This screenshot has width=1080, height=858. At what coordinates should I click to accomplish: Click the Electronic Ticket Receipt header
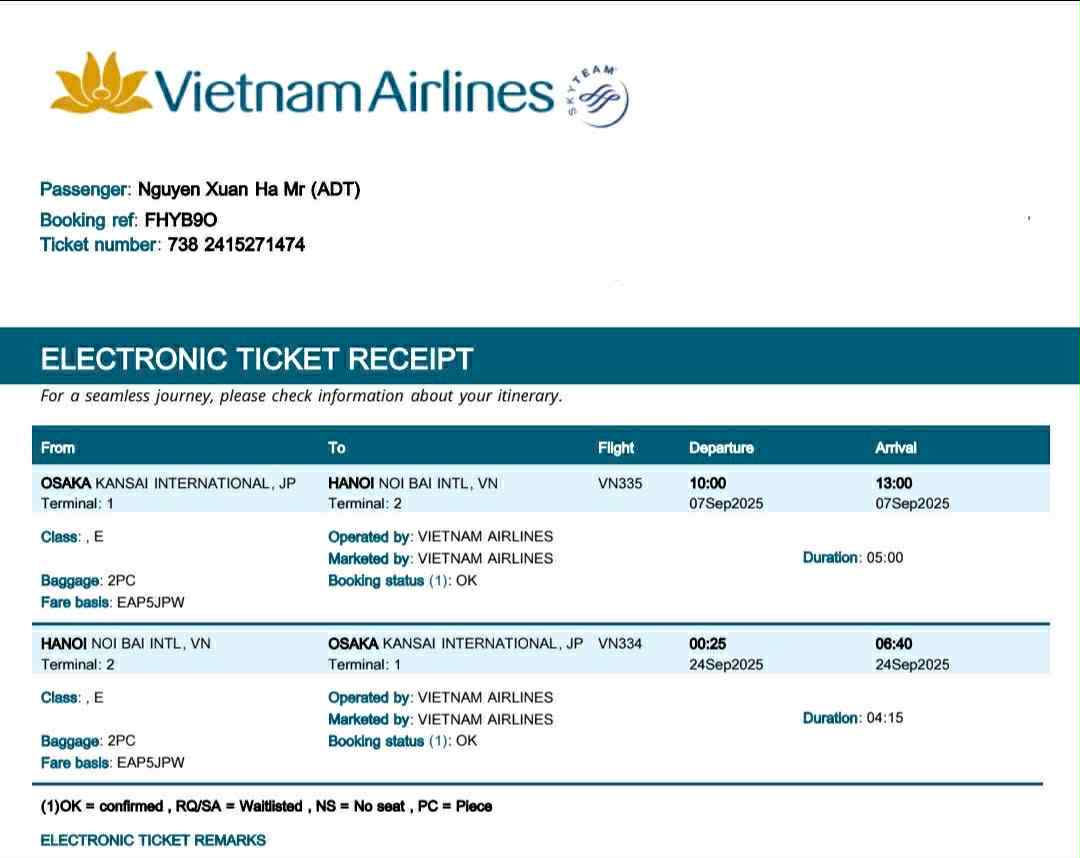pyautogui.click(x=257, y=359)
